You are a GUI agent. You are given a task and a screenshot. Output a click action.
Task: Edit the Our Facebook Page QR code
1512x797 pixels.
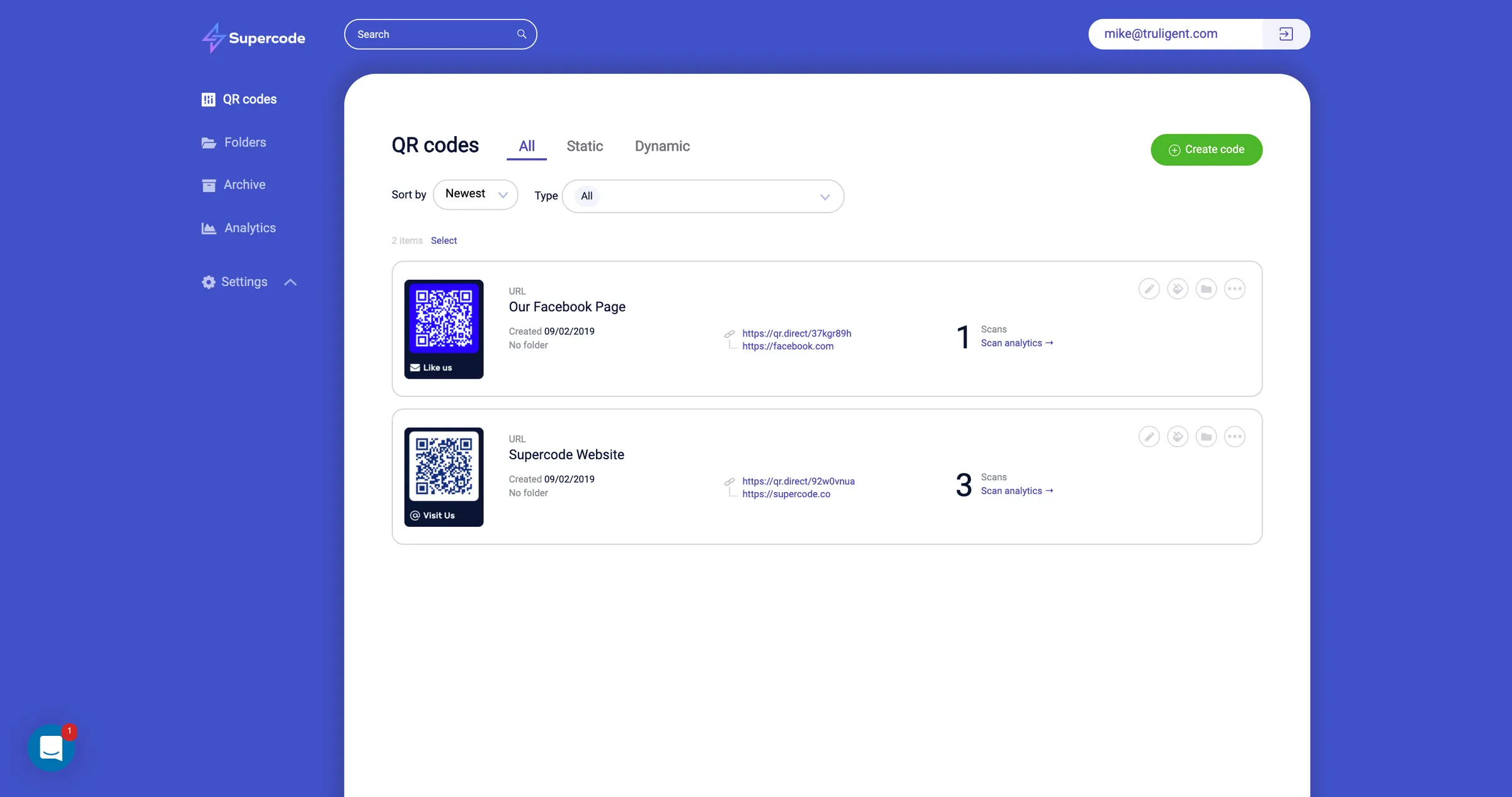pyautogui.click(x=1148, y=289)
